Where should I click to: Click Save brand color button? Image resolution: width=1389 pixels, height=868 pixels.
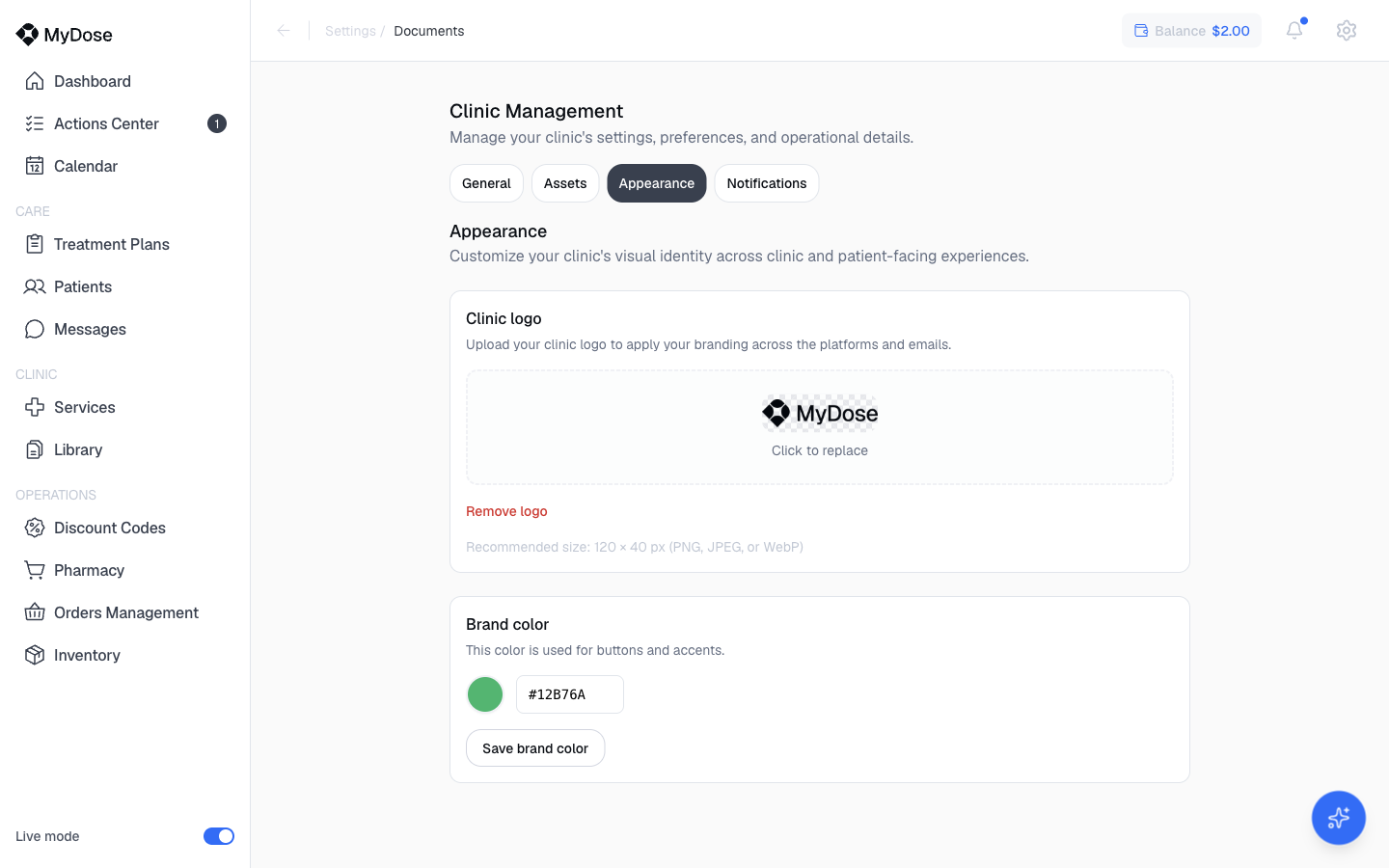coord(535,748)
